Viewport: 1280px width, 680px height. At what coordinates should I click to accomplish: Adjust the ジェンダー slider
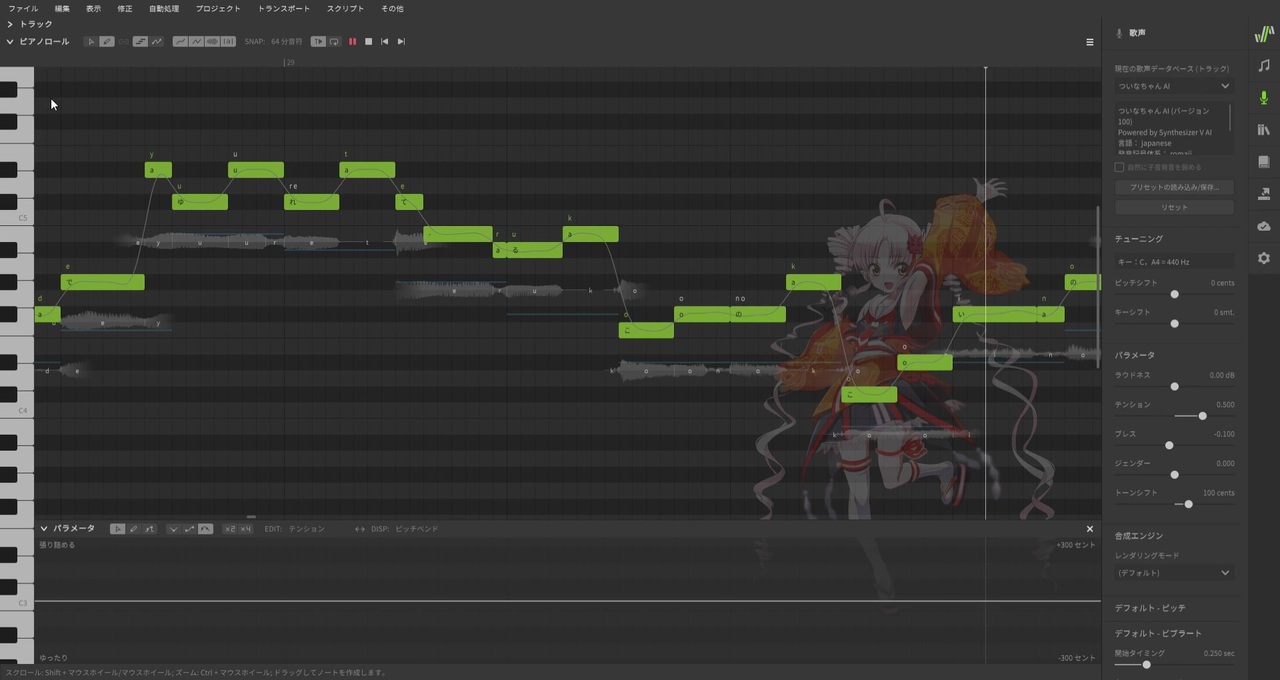1174,474
